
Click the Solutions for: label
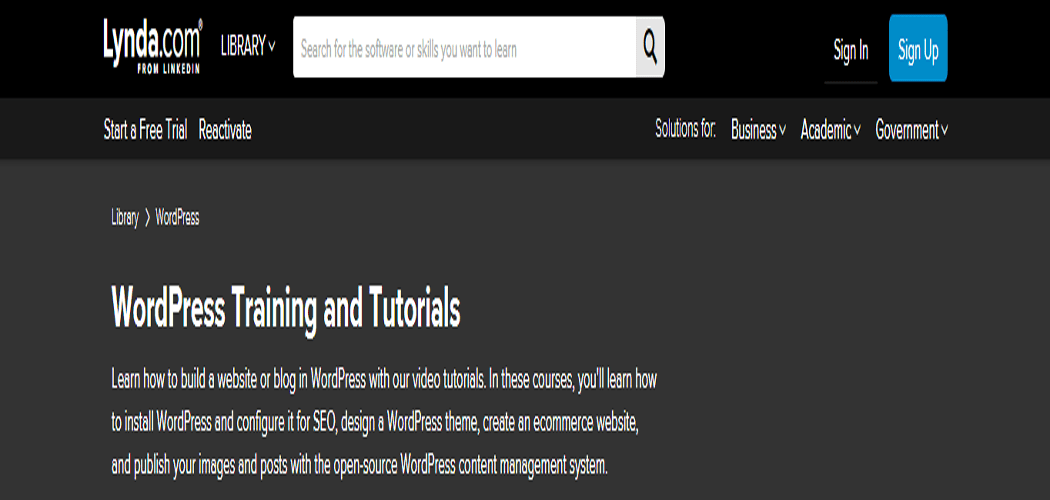pos(686,129)
